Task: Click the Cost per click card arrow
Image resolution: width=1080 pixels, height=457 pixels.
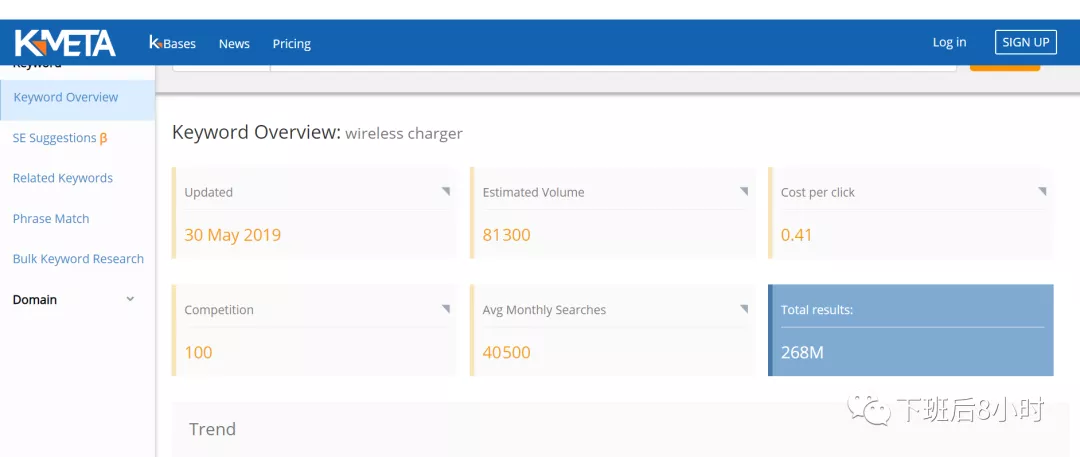Action: [1042, 191]
